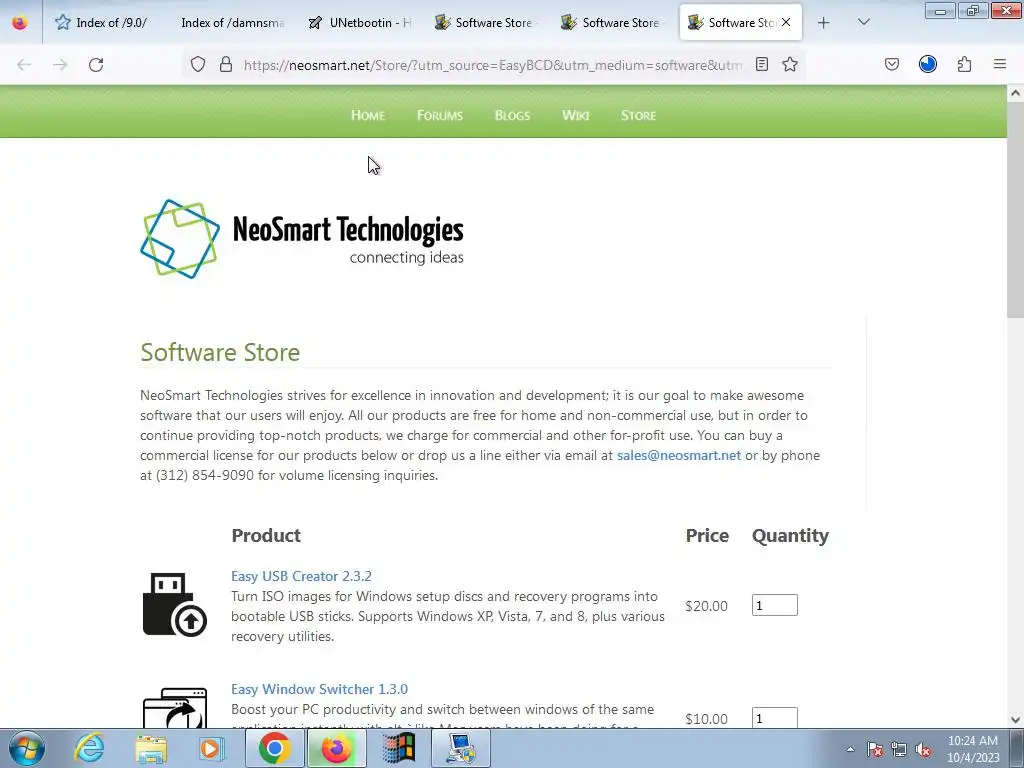Open the computer shield application in taskbar
1024x768 pixels.
click(x=461, y=748)
